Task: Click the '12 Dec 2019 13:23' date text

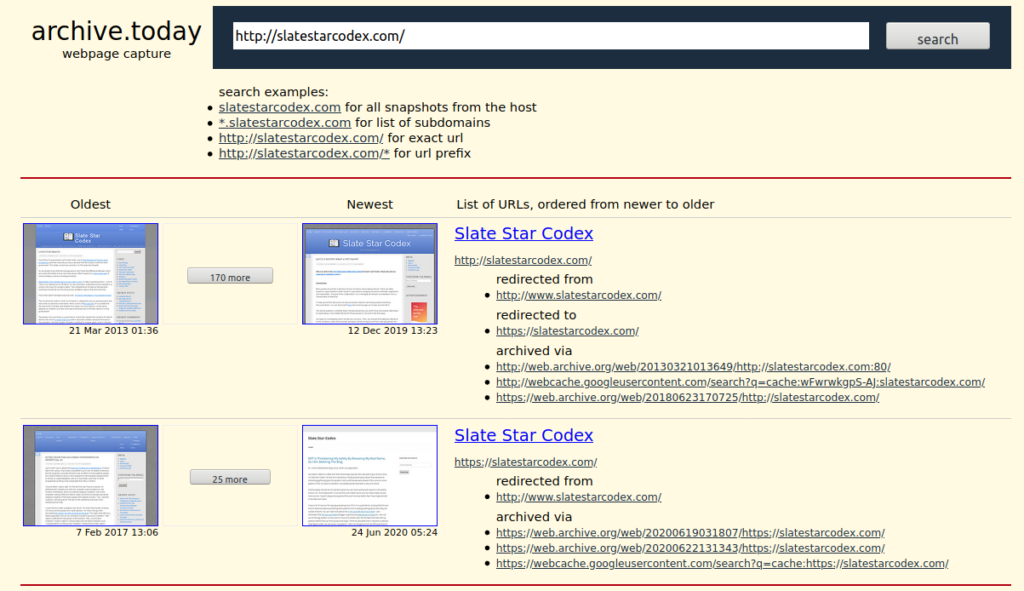Action: (392, 330)
